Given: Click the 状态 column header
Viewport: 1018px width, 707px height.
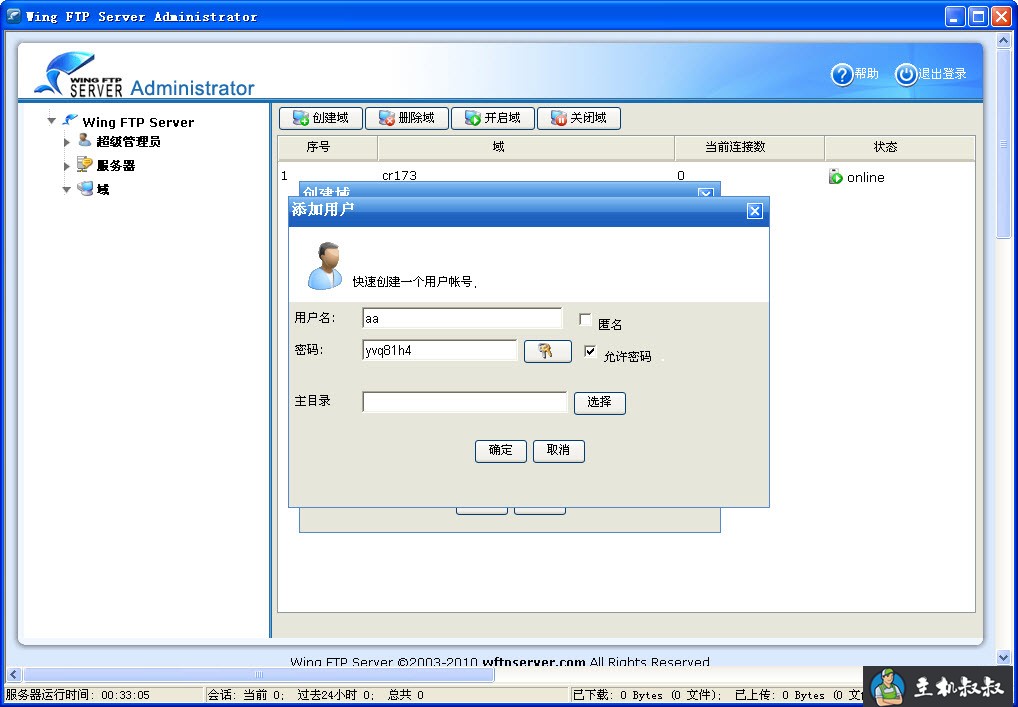Looking at the screenshot, I should (899, 147).
